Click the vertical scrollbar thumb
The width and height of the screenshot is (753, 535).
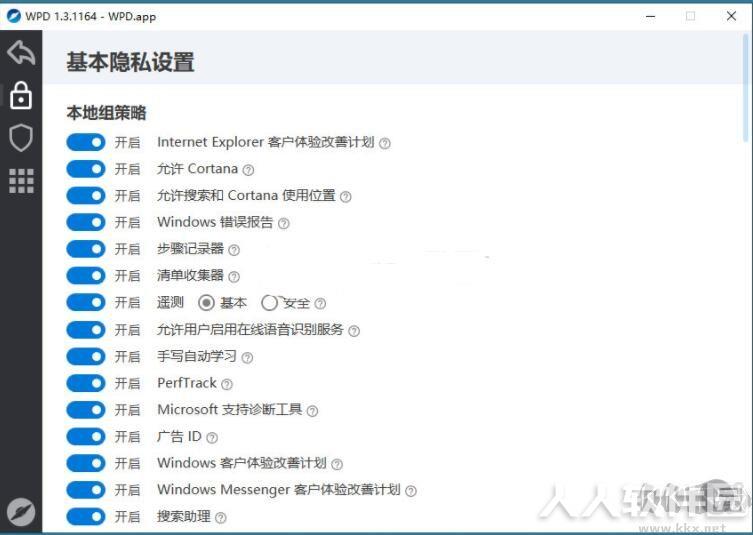point(745,86)
